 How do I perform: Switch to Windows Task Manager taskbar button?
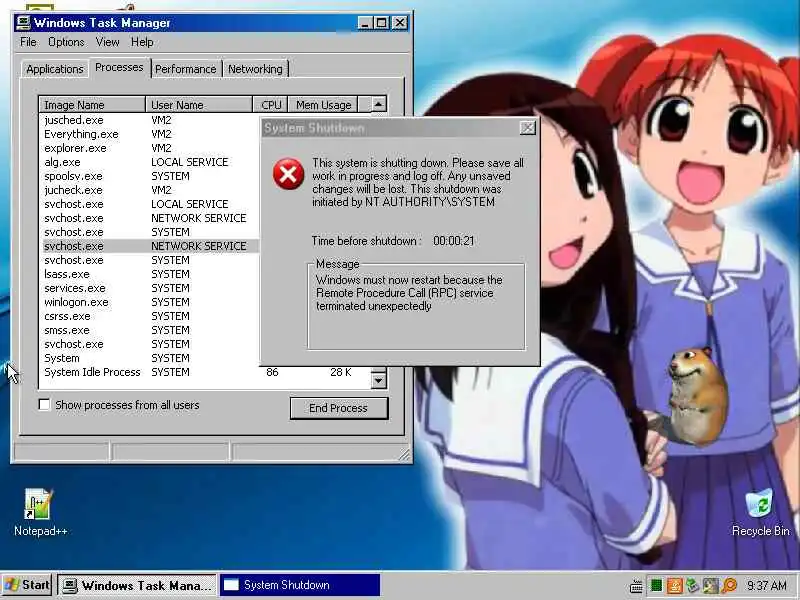click(x=137, y=585)
